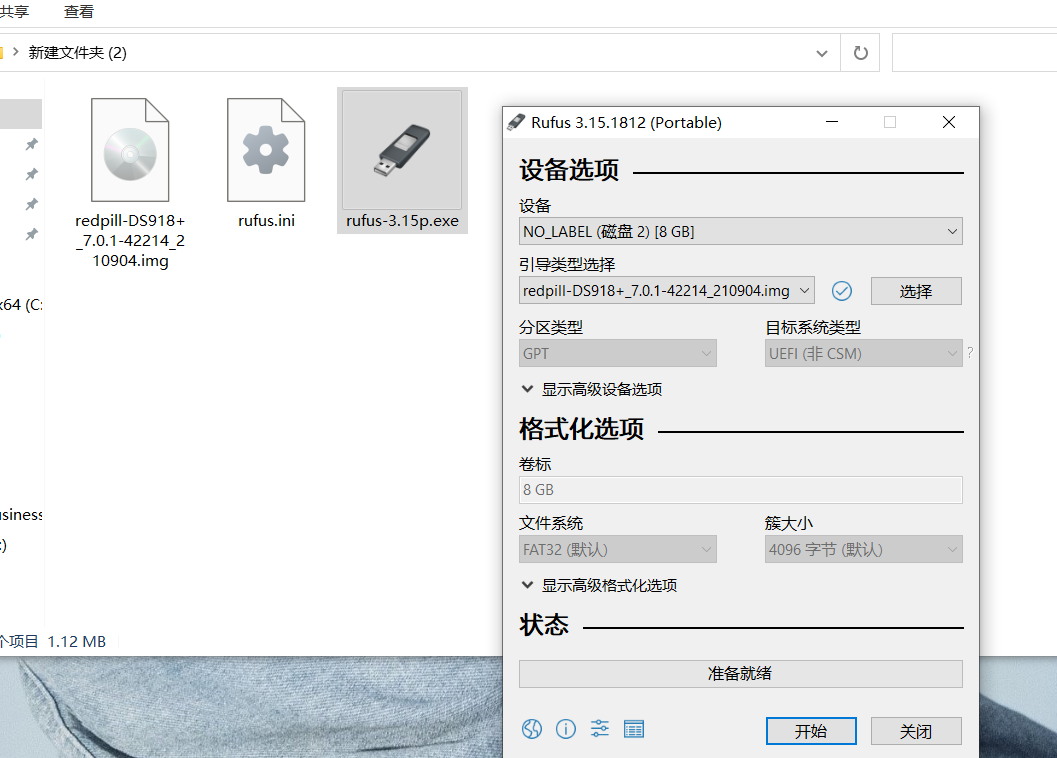Select rufus.ini file icon
The width and height of the screenshot is (1057, 758).
click(x=266, y=150)
